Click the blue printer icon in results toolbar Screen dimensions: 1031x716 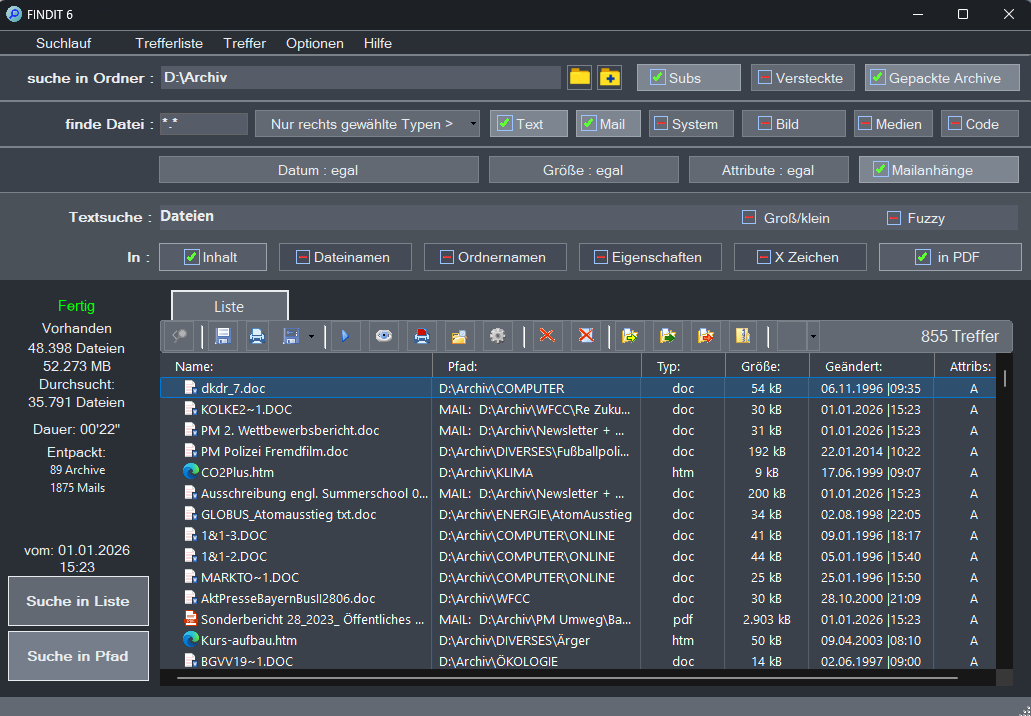pyautogui.click(x=257, y=337)
